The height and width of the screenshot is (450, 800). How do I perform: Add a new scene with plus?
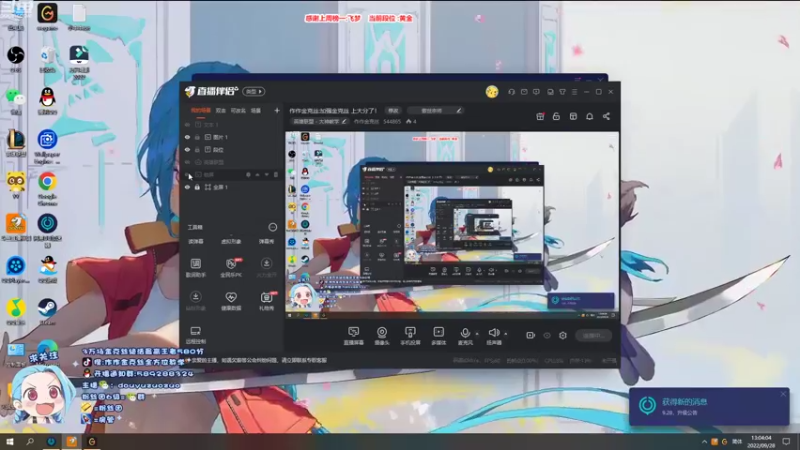pos(277,110)
